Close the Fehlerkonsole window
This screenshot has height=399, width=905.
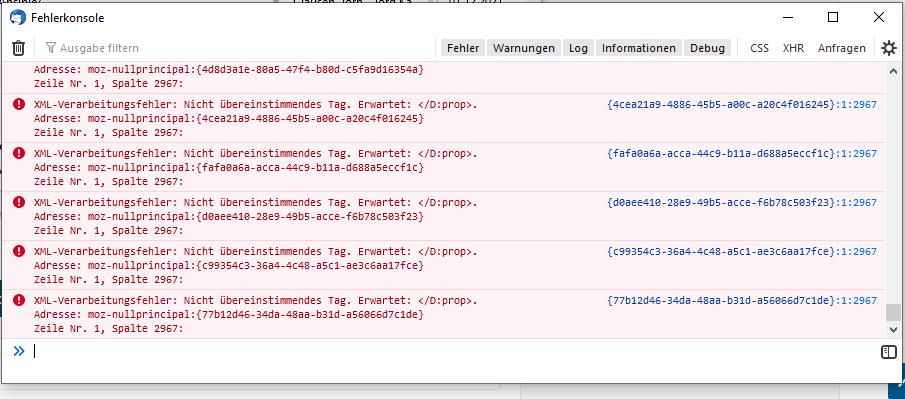tap(879, 17)
